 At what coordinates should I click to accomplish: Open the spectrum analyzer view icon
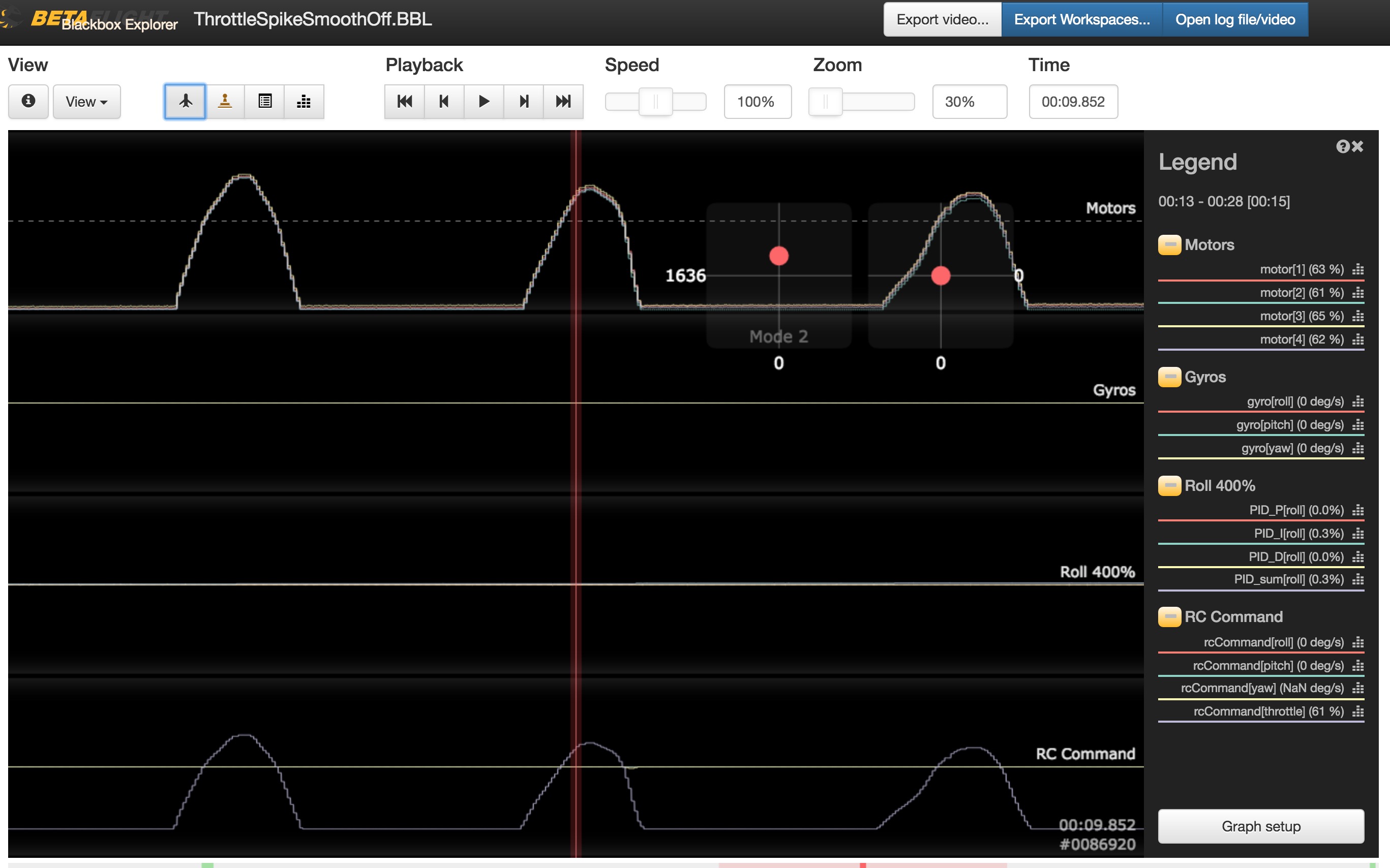click(305, 101)
